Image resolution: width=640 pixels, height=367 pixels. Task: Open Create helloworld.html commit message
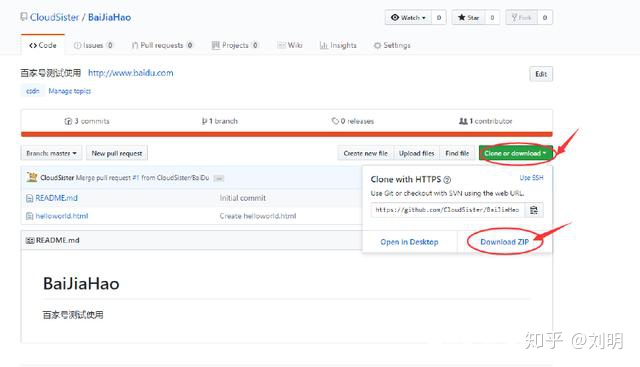coord(258,216)
